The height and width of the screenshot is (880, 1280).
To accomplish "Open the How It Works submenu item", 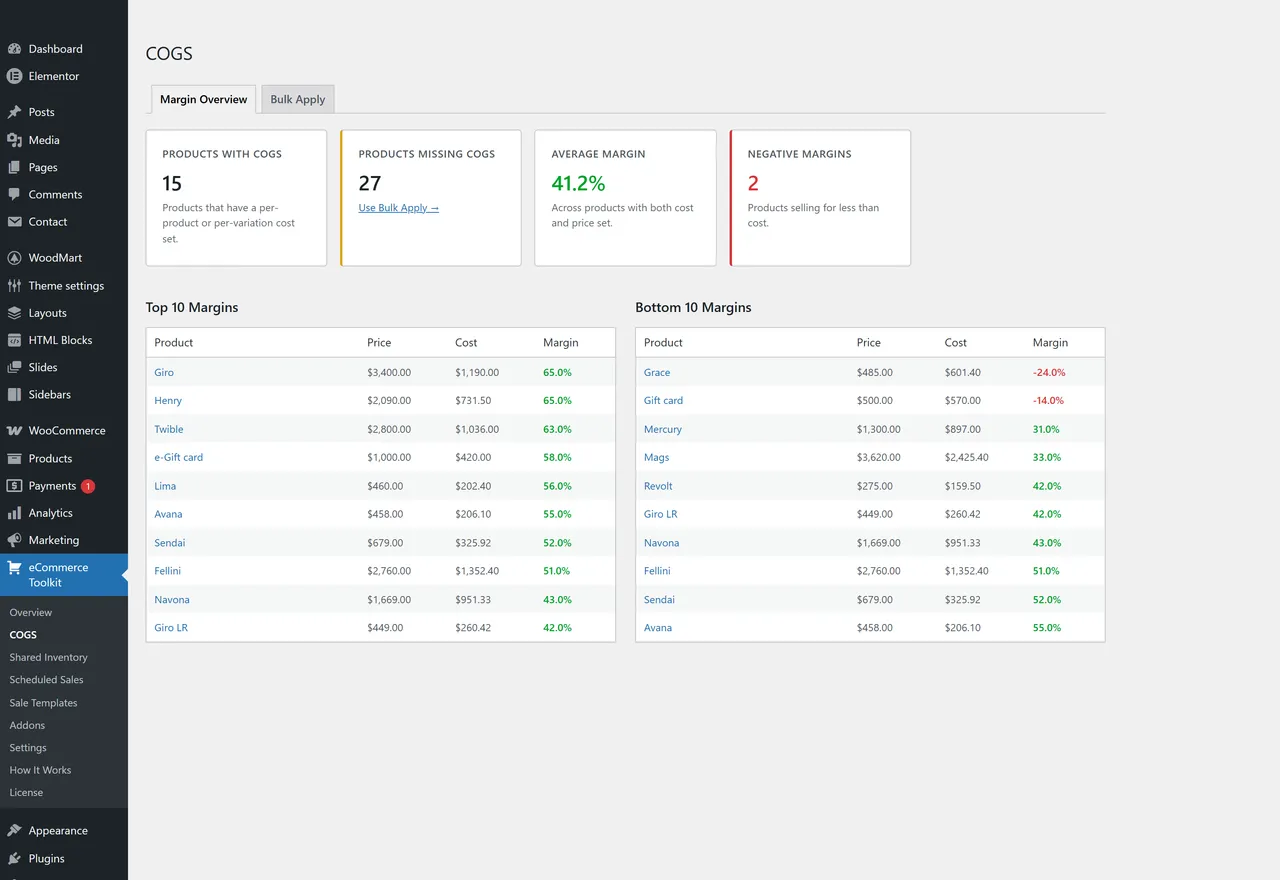I will 40,770.
